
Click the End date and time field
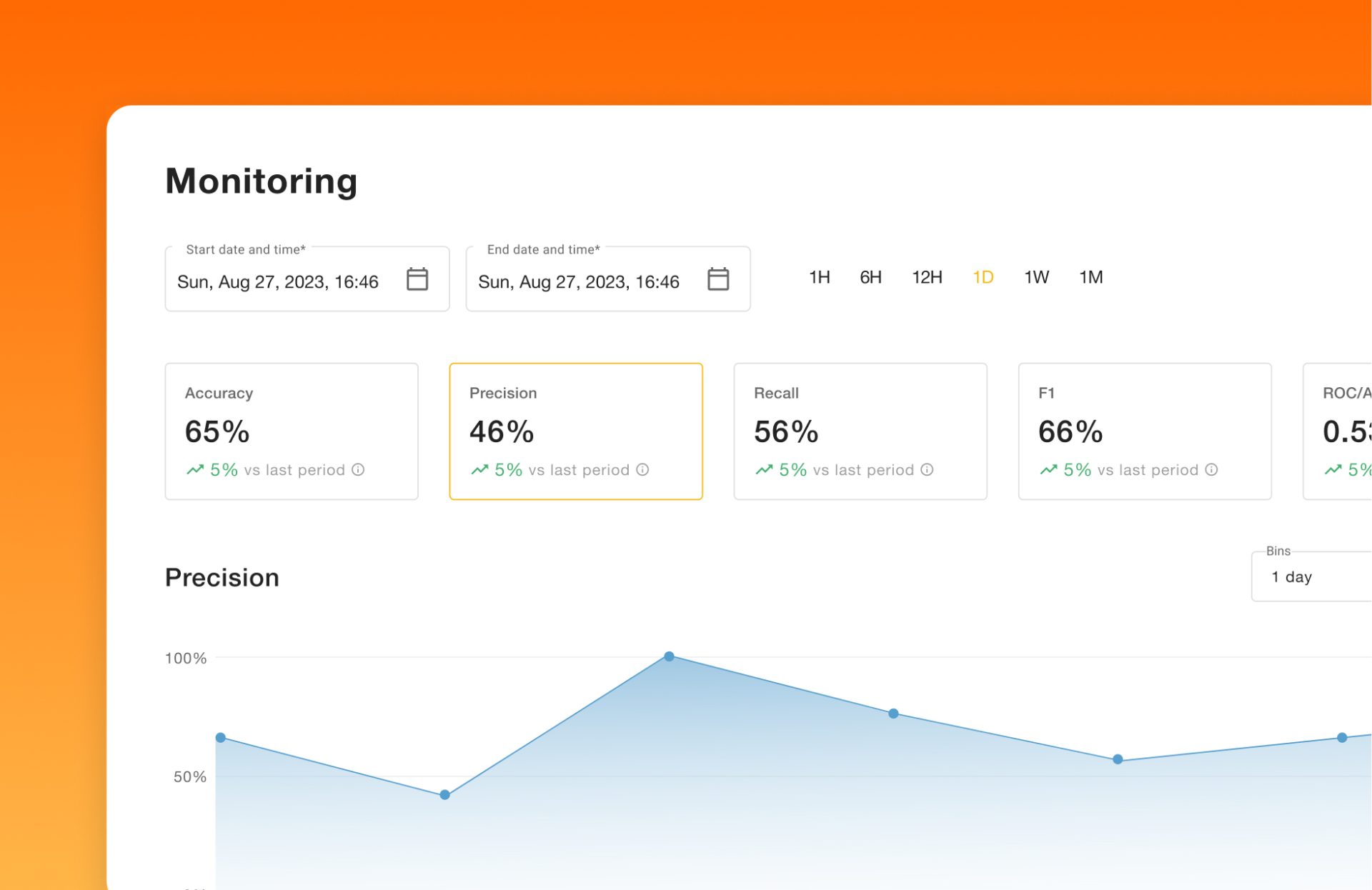click(608, 279)
